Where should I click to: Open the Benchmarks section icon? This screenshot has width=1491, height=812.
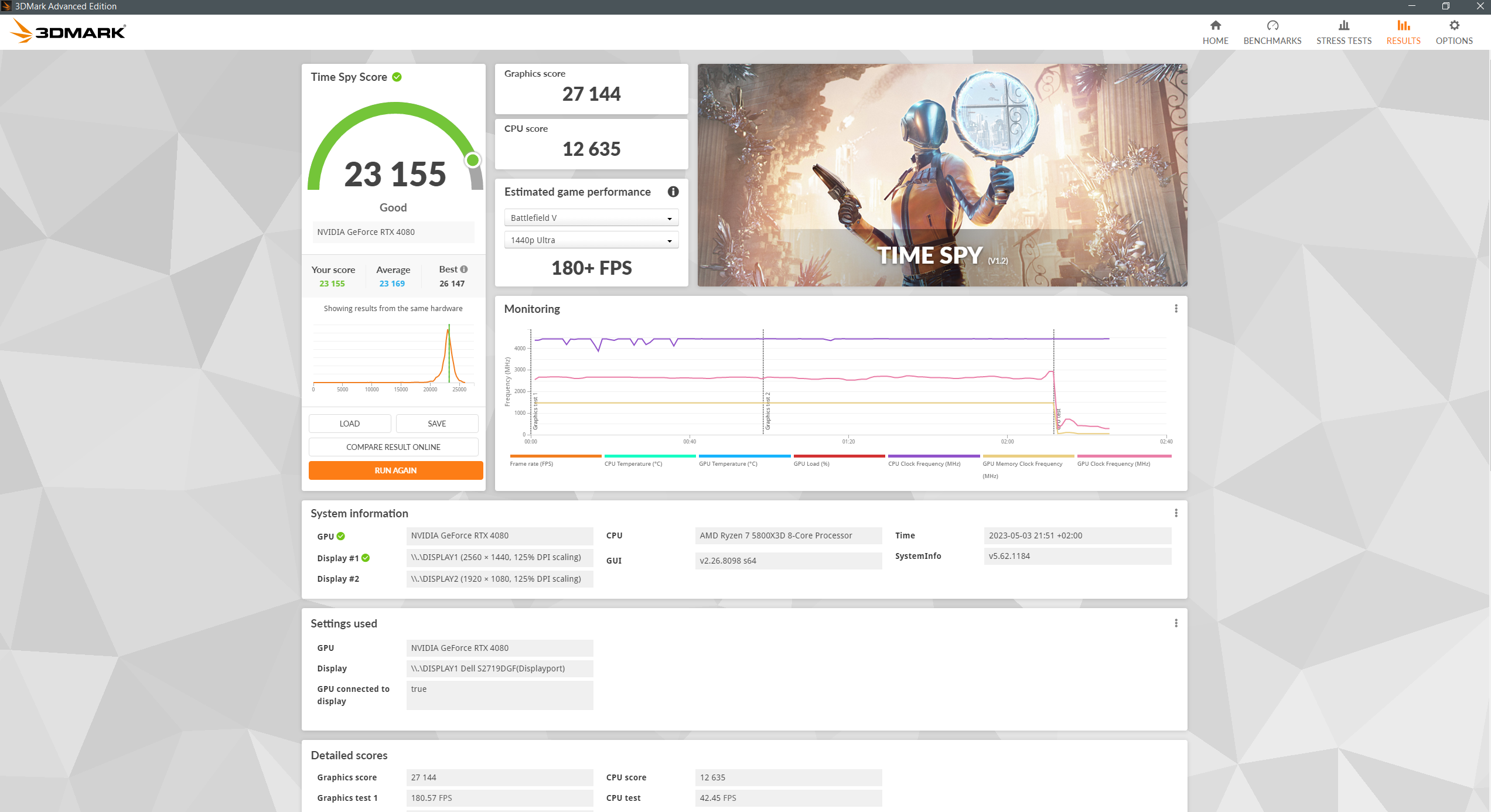tap(1272, 26)
